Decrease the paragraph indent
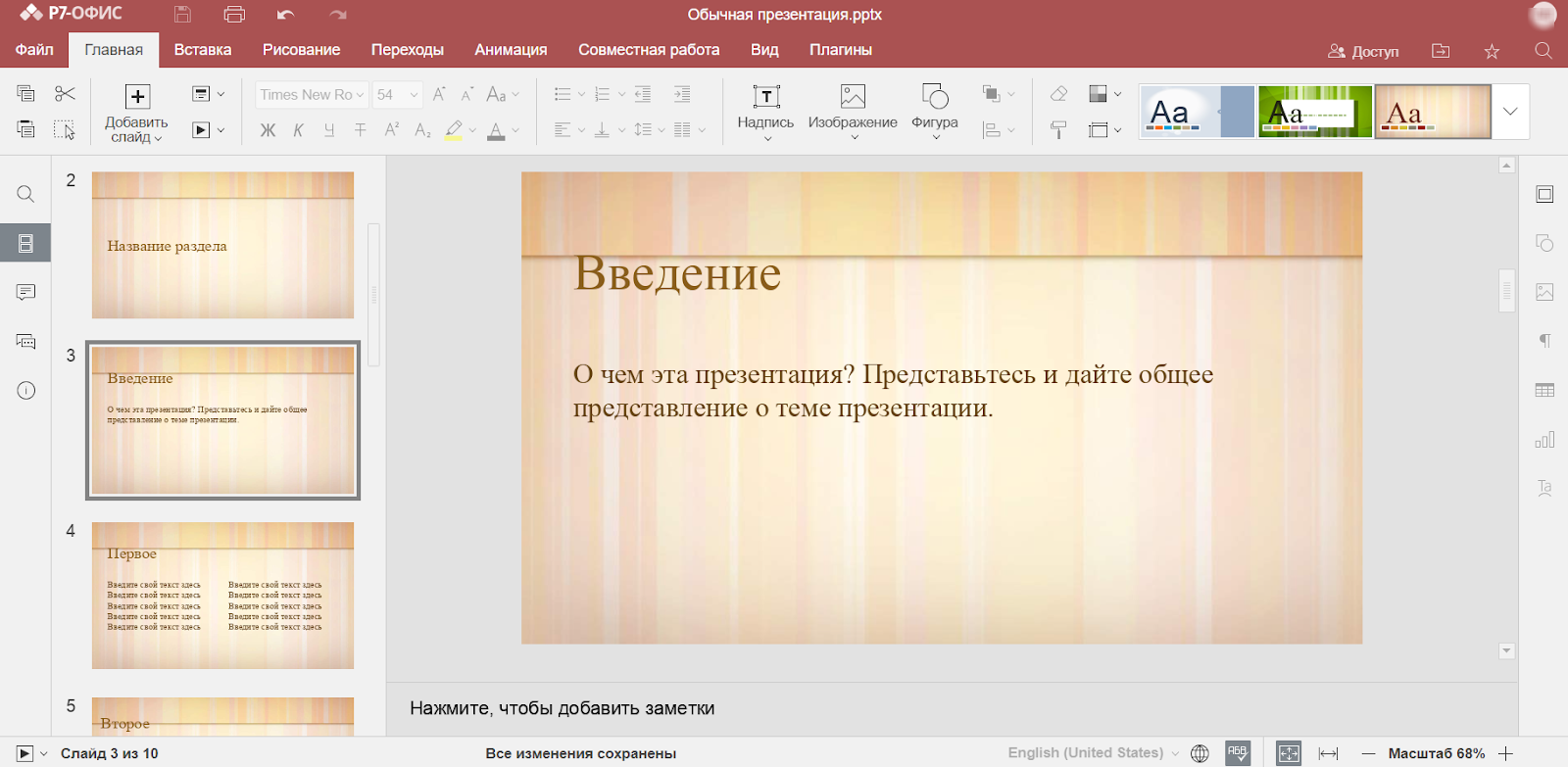This screenshot has height=767, width=1568. coord(643,94)
